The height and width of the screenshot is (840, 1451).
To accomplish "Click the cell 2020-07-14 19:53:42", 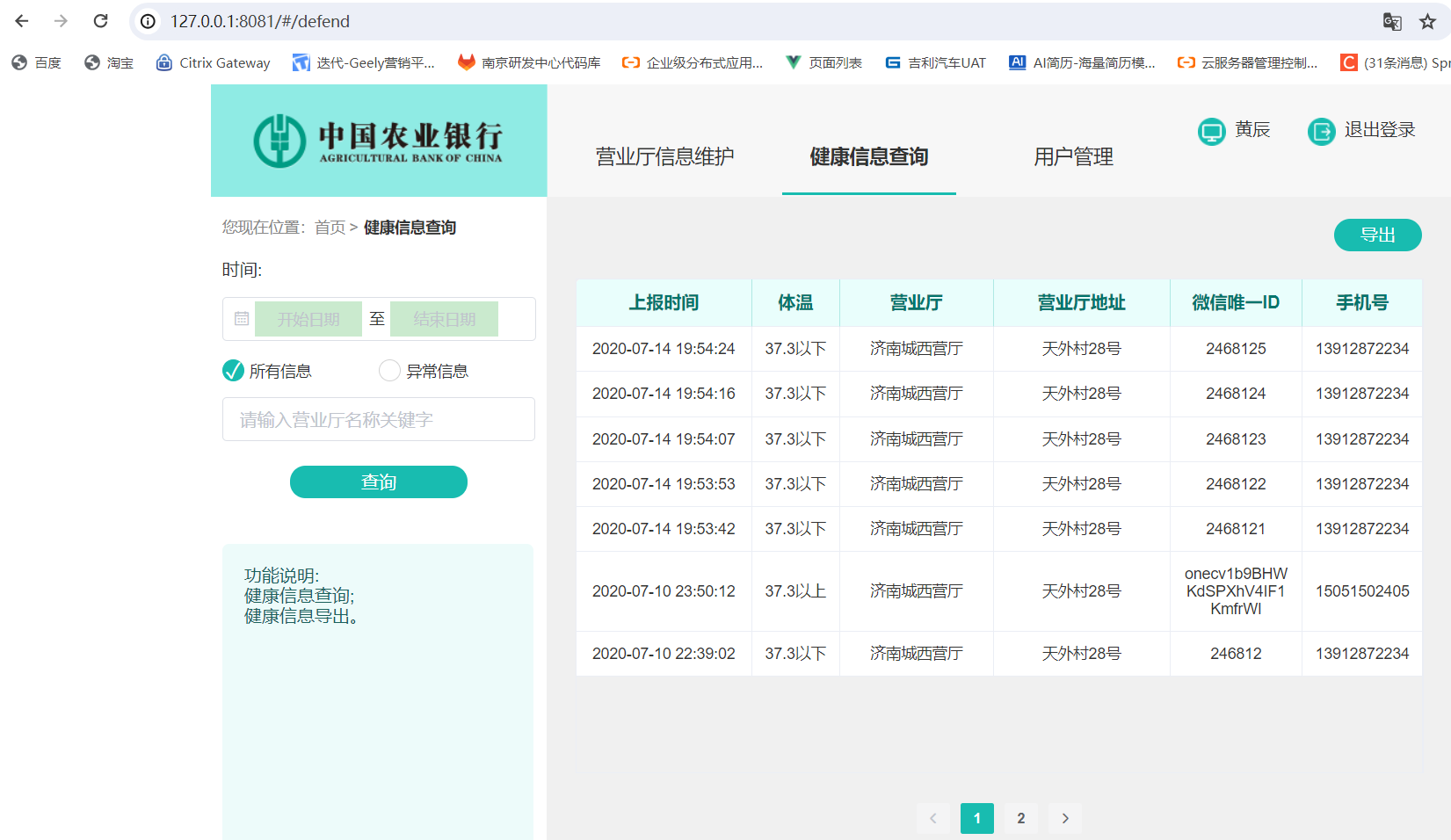I will pyautogui.click(x=664, y=529).
